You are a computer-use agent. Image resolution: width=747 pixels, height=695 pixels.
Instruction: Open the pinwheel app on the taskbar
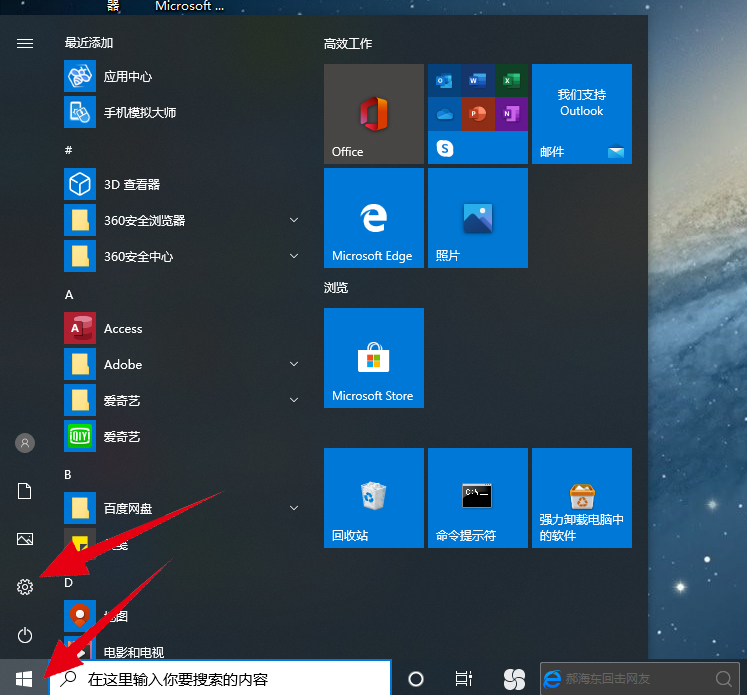pos(515,679)
